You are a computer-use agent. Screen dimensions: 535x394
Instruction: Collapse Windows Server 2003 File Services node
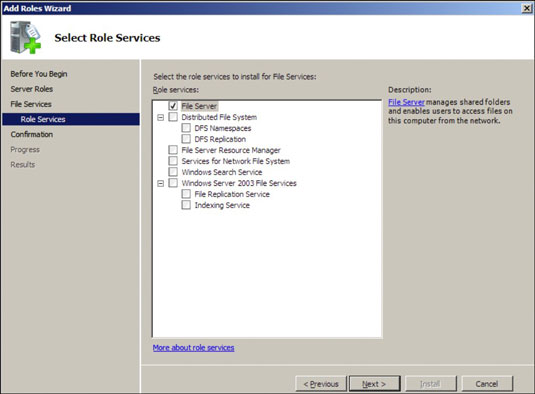(160, 184)
